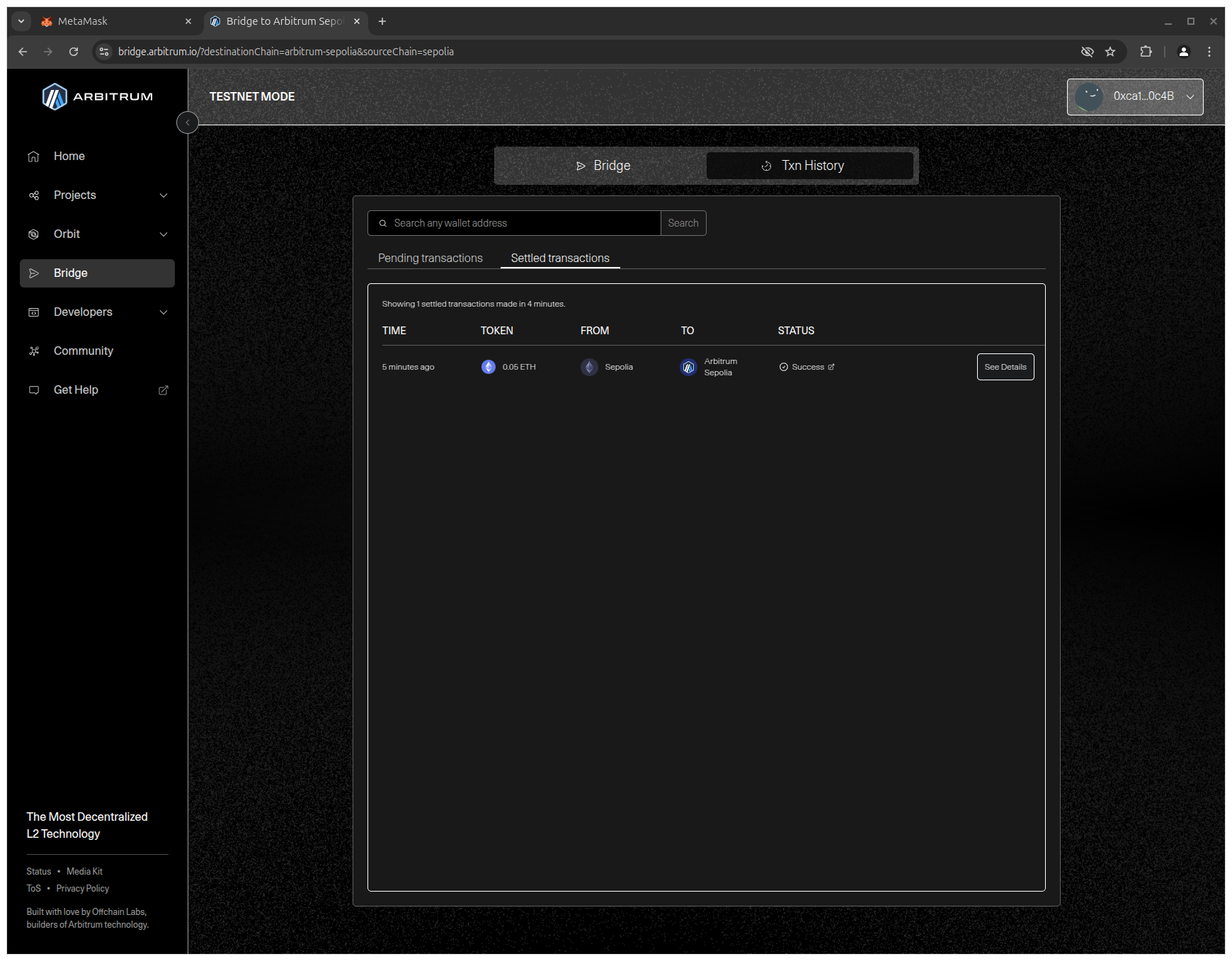1232x961 pixels.
Task: Open the Projects sidebar item
Action: (97, 195)
